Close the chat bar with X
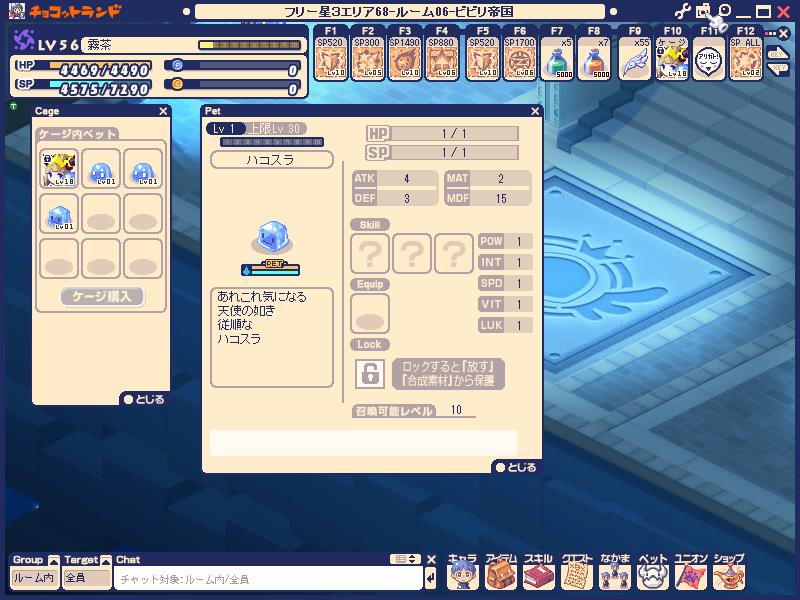The width and height of the screenshot is (800, 600). click(431, 560)
